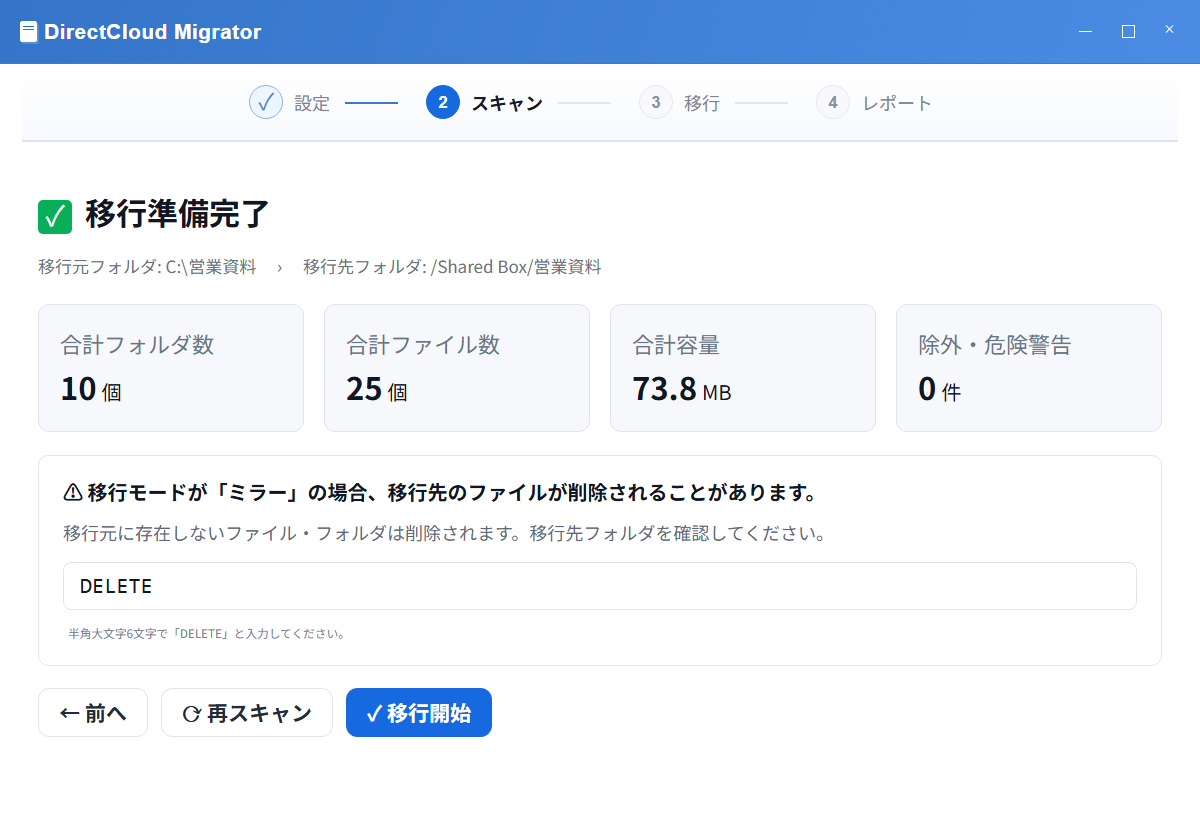1200x822 pixels.
Task: Go to the 移行 step label
Action: point(702,103)
